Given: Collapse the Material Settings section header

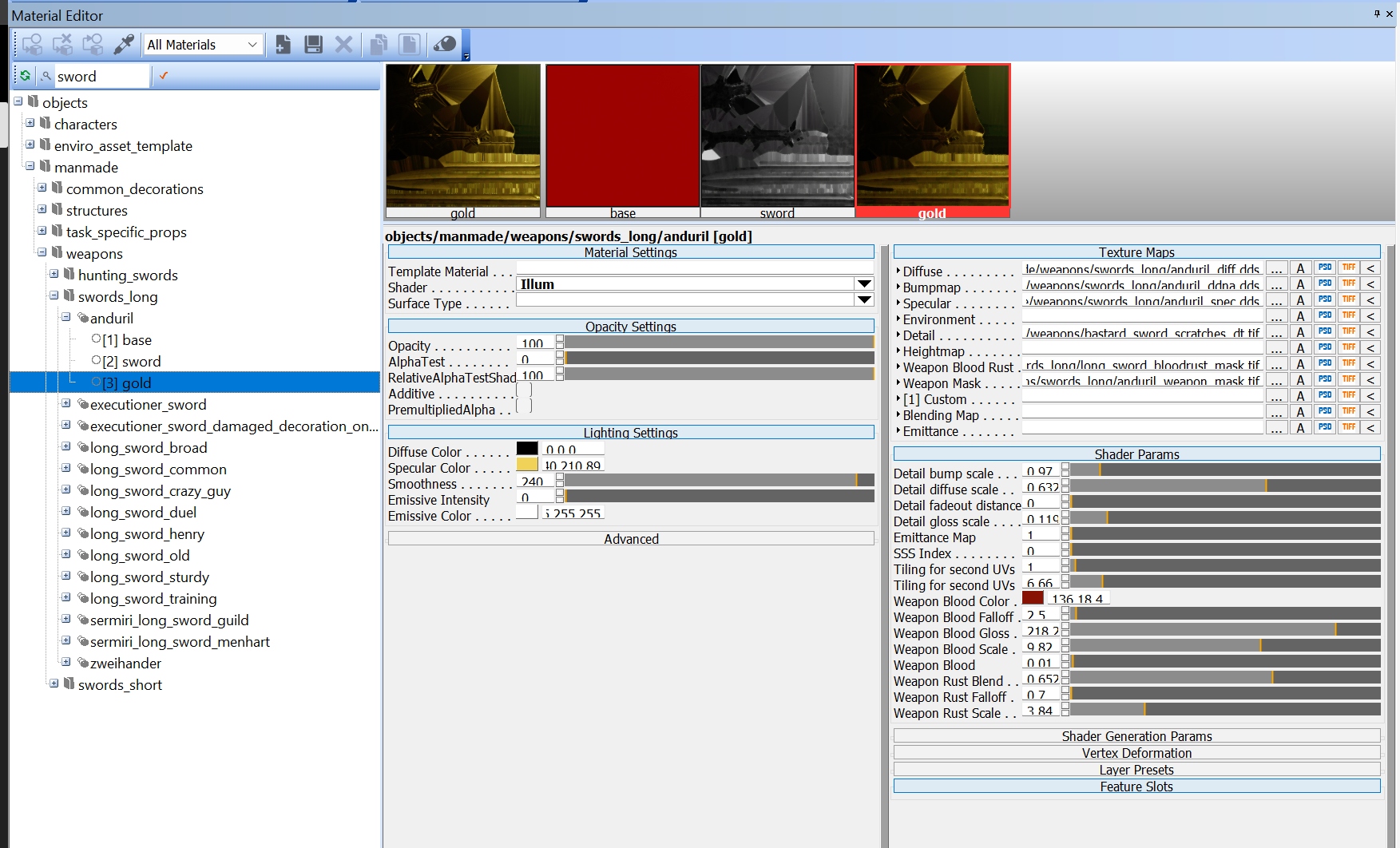Looking at the screenshot, I should point(631,252).
